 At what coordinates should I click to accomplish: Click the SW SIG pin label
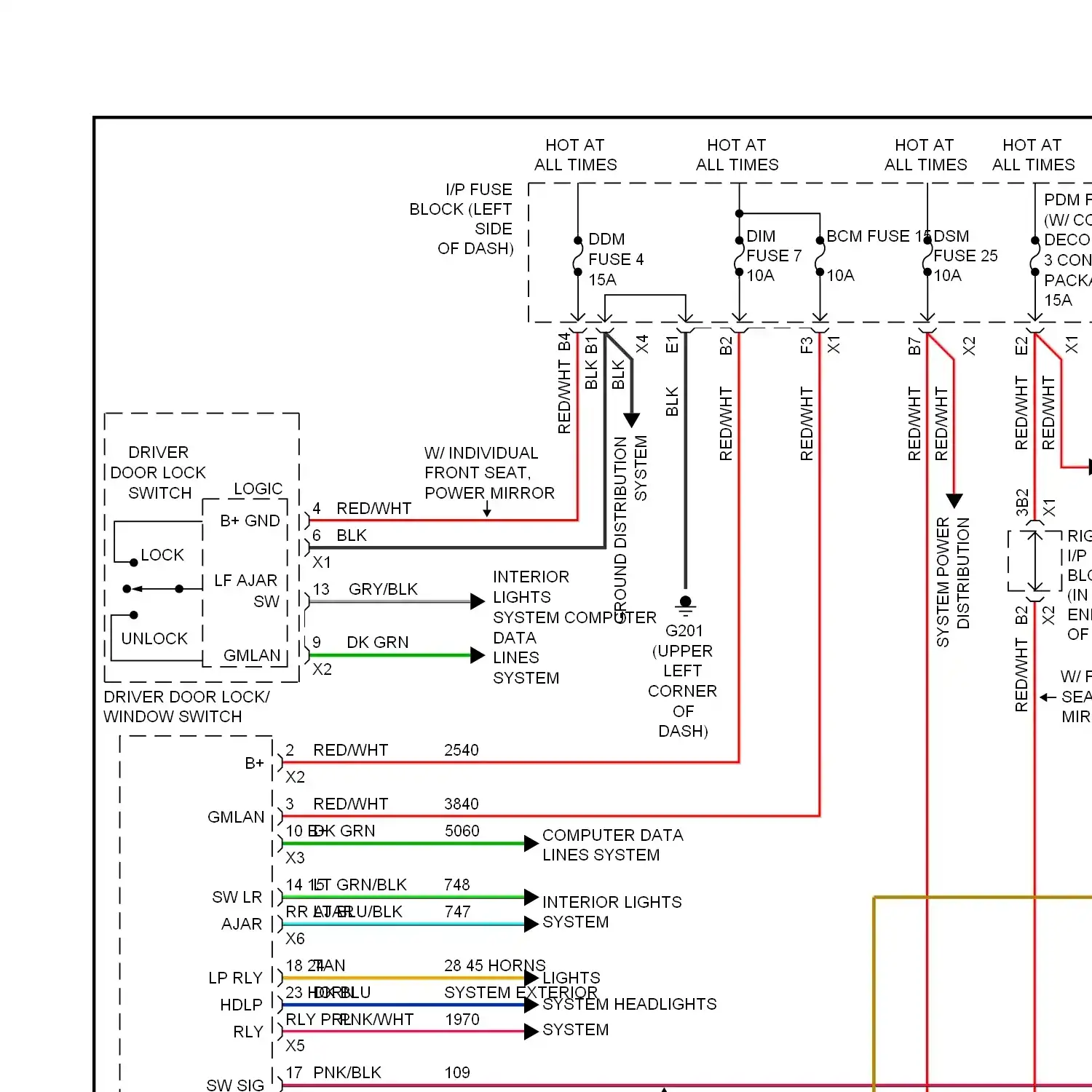point(235,1085)
